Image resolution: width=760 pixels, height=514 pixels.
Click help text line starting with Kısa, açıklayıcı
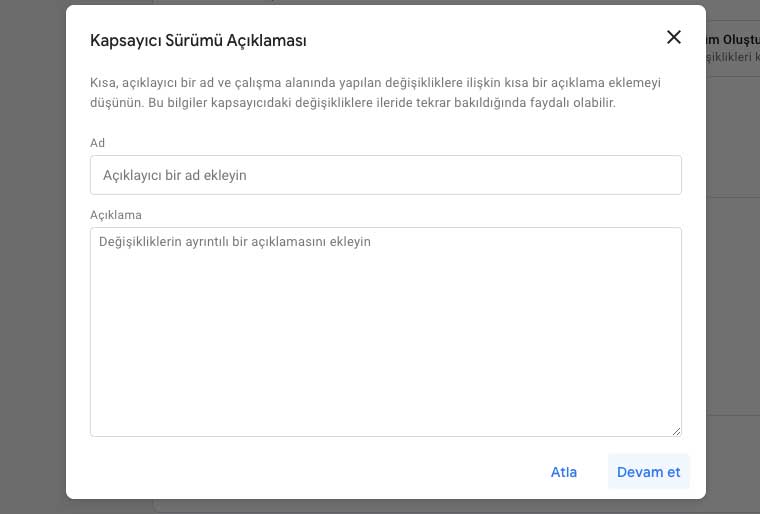(375, 82)
